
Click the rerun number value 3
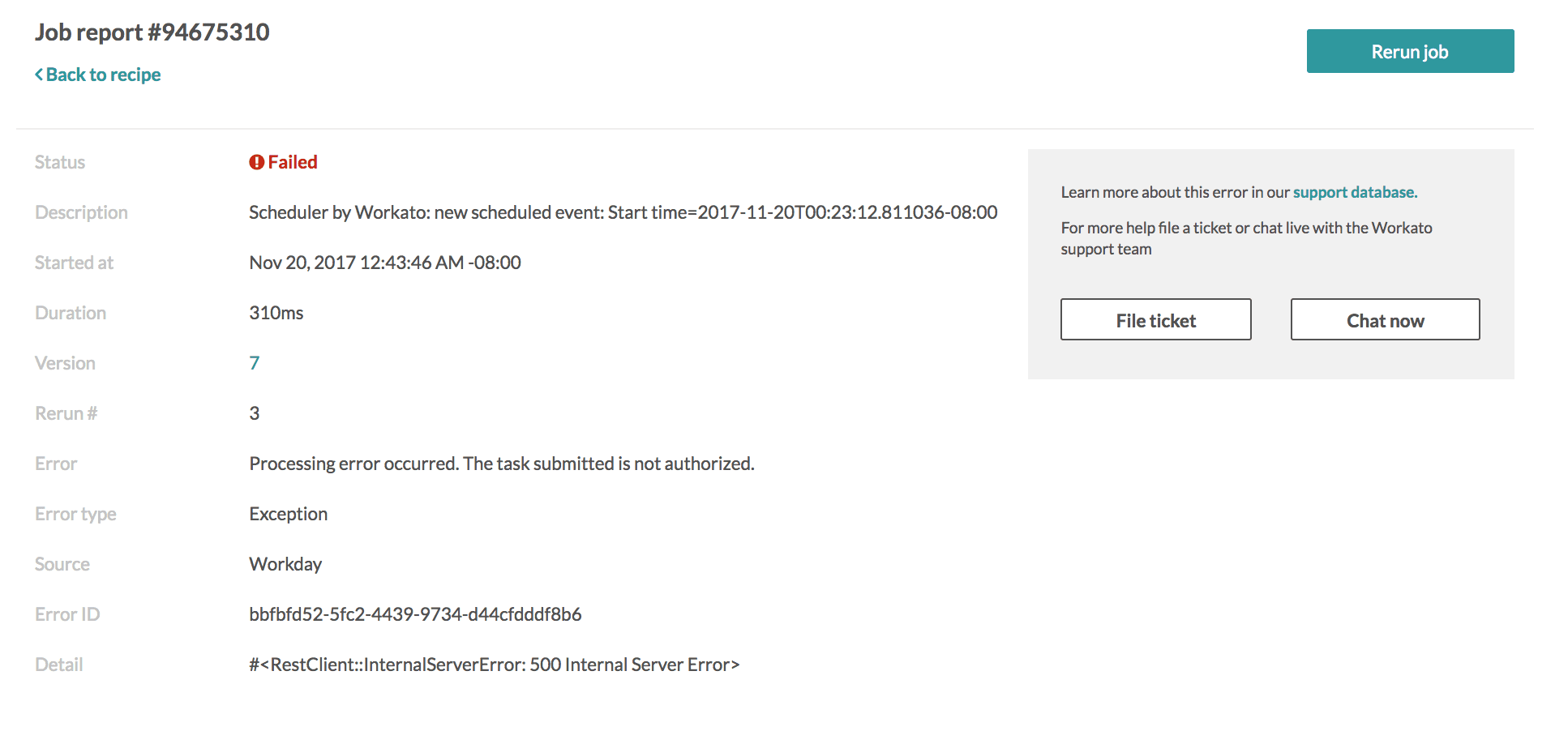coord(255,413)
